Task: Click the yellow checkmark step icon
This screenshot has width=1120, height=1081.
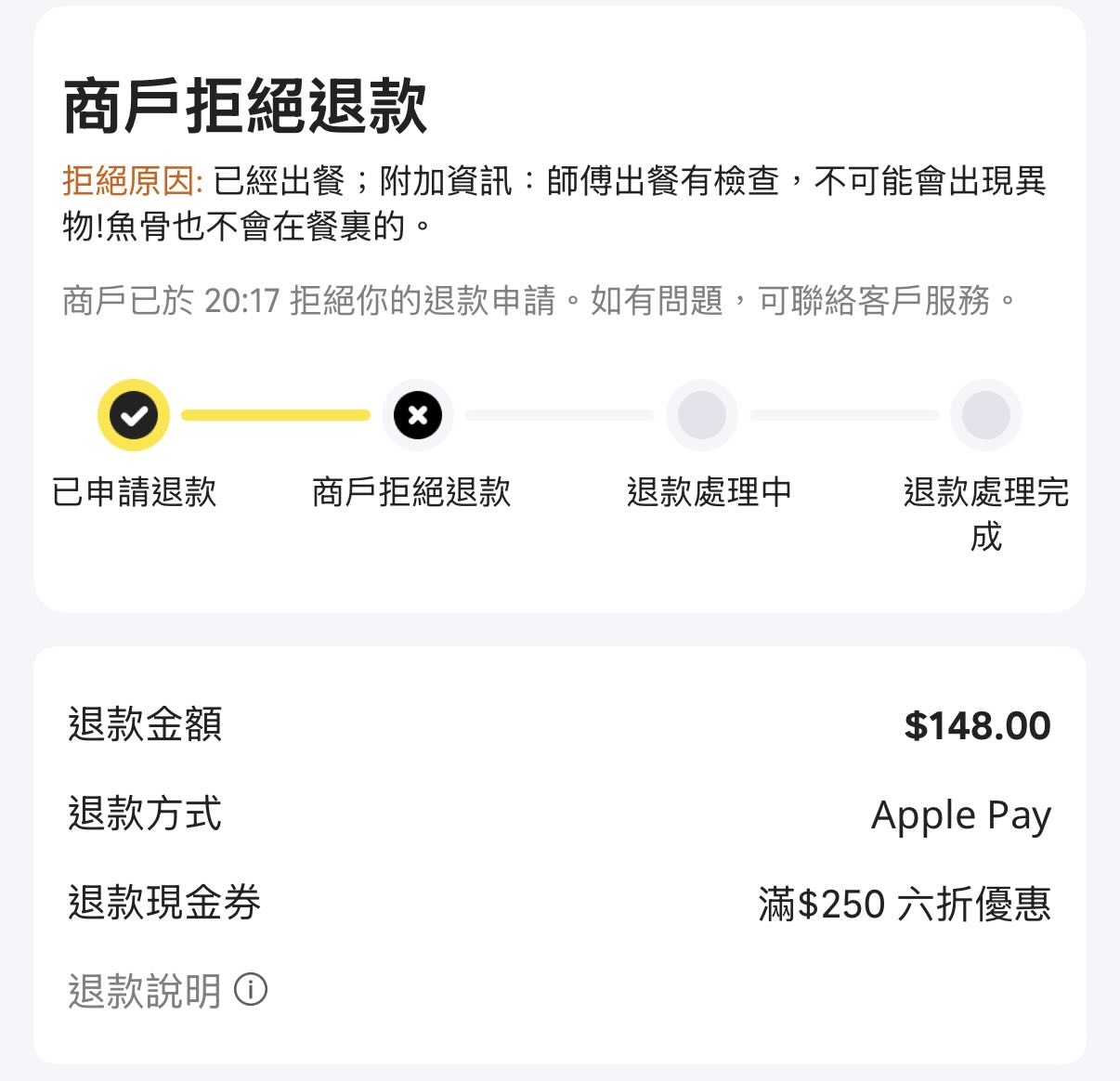Action: pos(134,415)
